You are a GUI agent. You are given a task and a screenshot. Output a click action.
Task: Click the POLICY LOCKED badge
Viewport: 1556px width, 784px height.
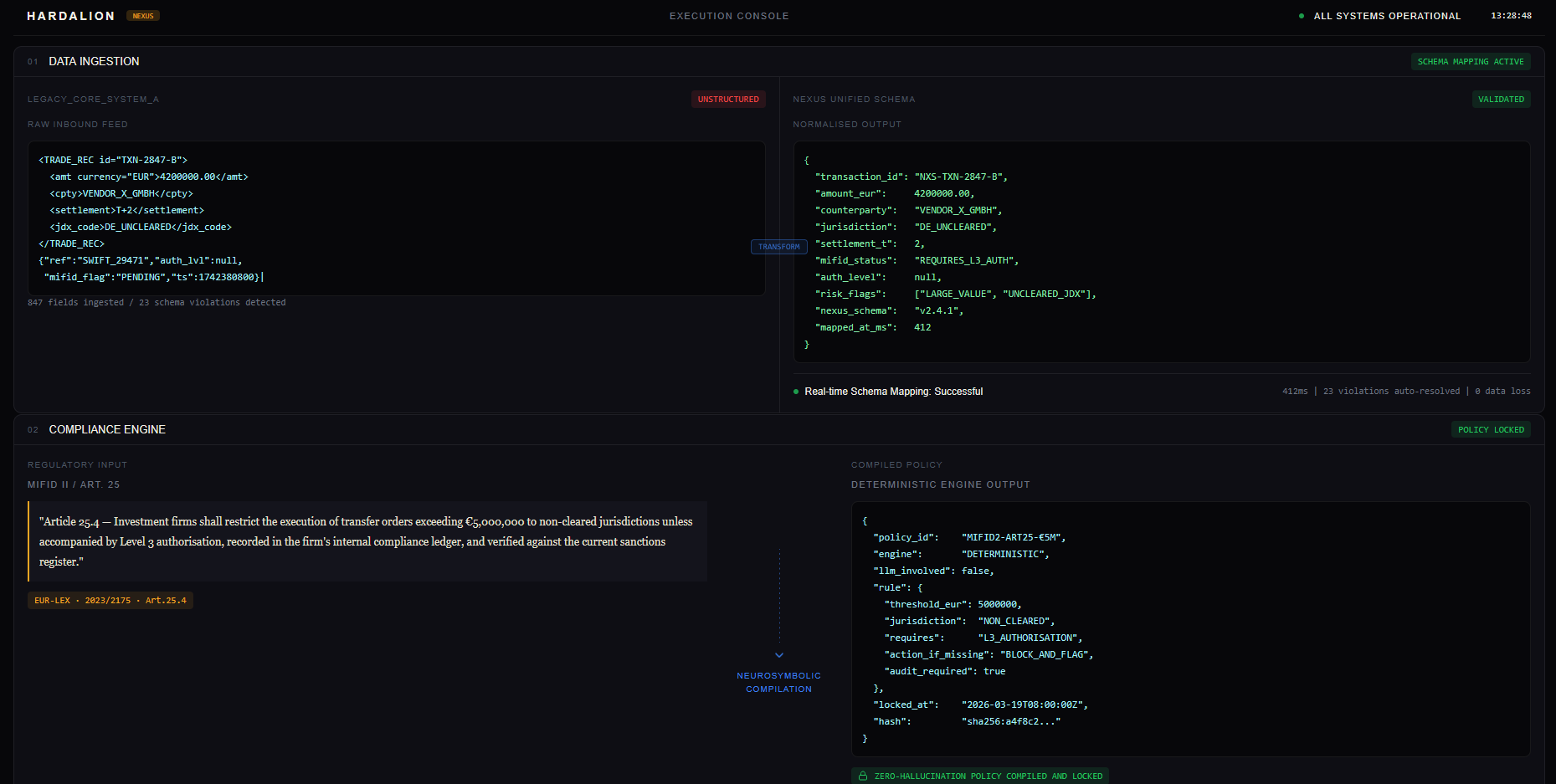[x=1491, y=430]
